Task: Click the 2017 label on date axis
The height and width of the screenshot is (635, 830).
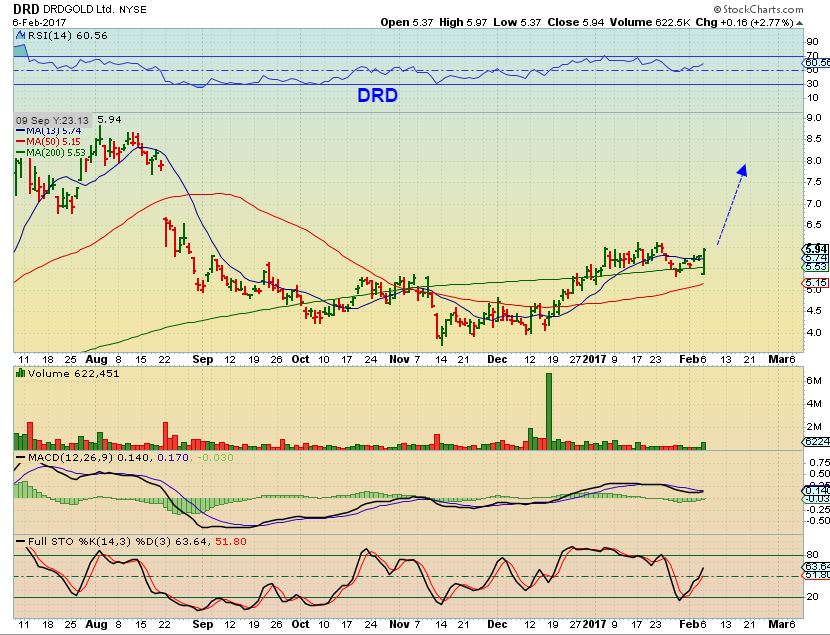Action: pyautogui.click(x=598, y=357)
